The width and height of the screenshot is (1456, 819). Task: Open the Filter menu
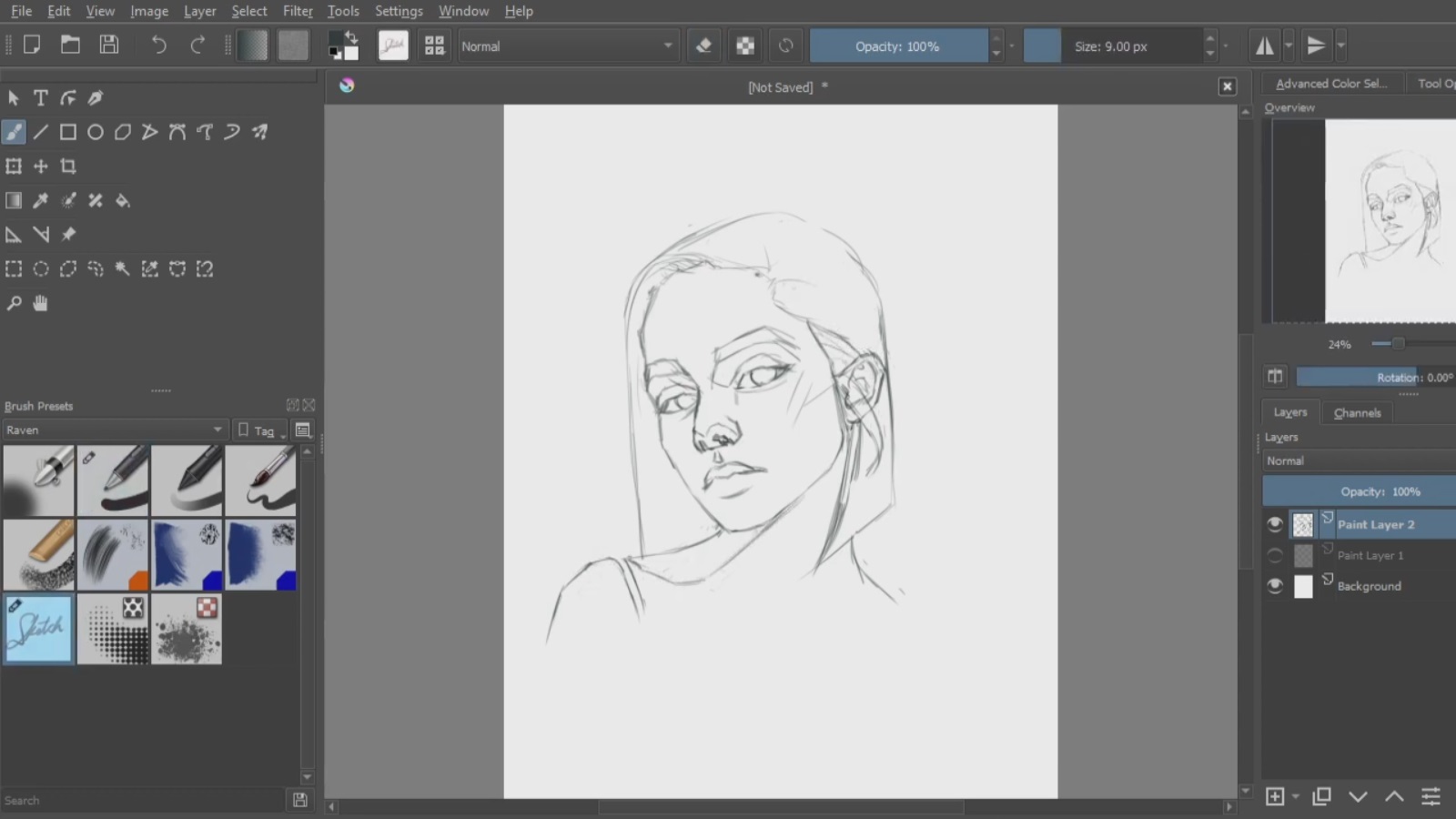point(298,11)
